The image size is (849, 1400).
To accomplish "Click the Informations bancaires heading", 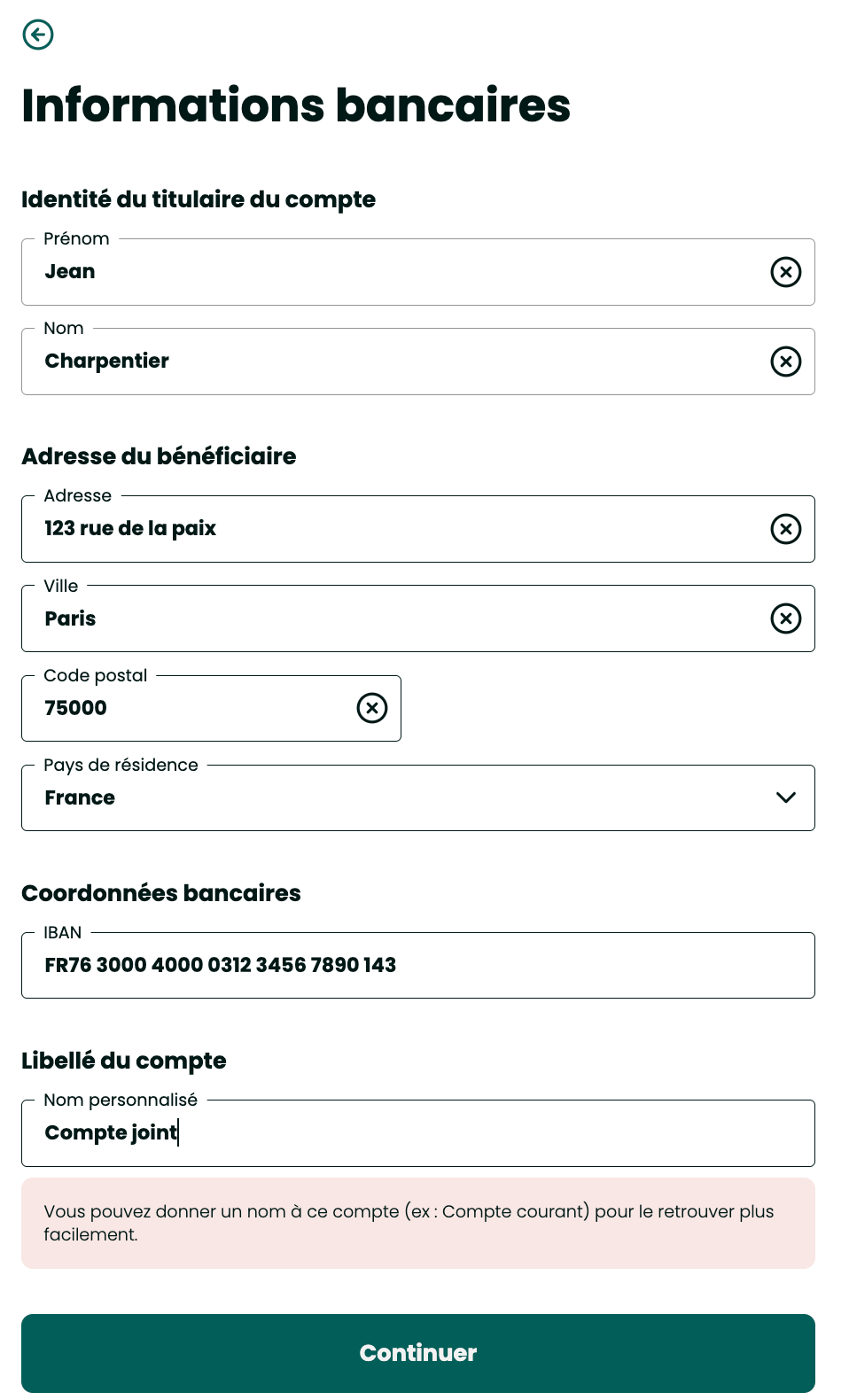I will coord(296,105).
